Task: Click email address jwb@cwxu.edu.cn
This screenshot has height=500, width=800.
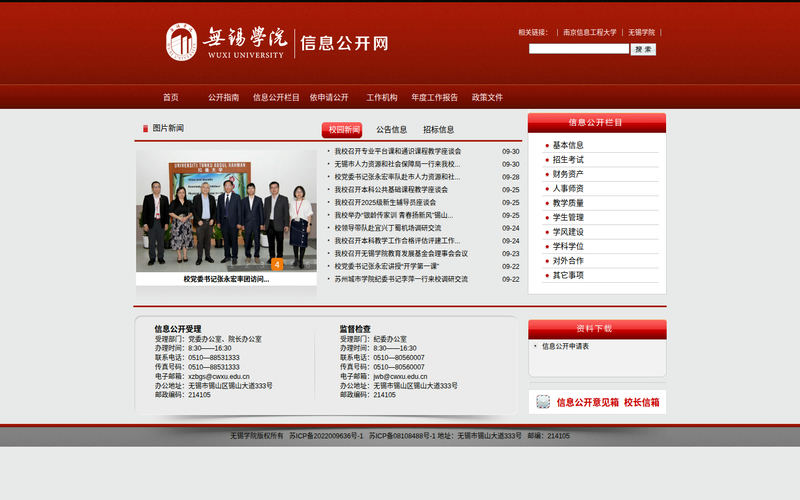Action: 400,377
